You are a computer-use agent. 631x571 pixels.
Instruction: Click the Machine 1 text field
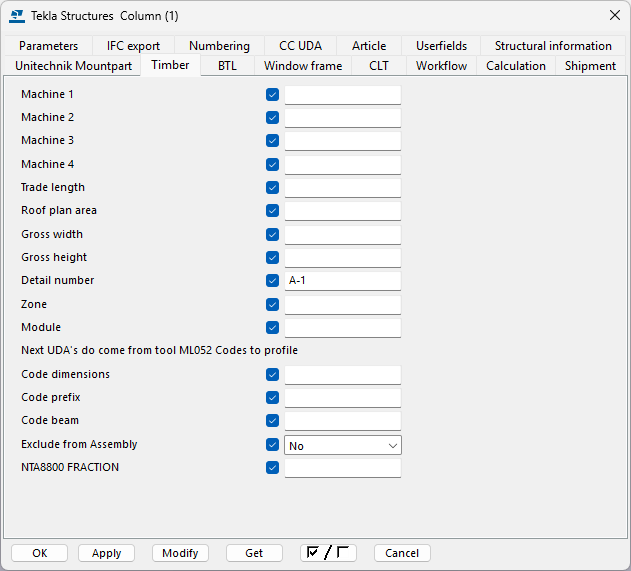(343, 95)
